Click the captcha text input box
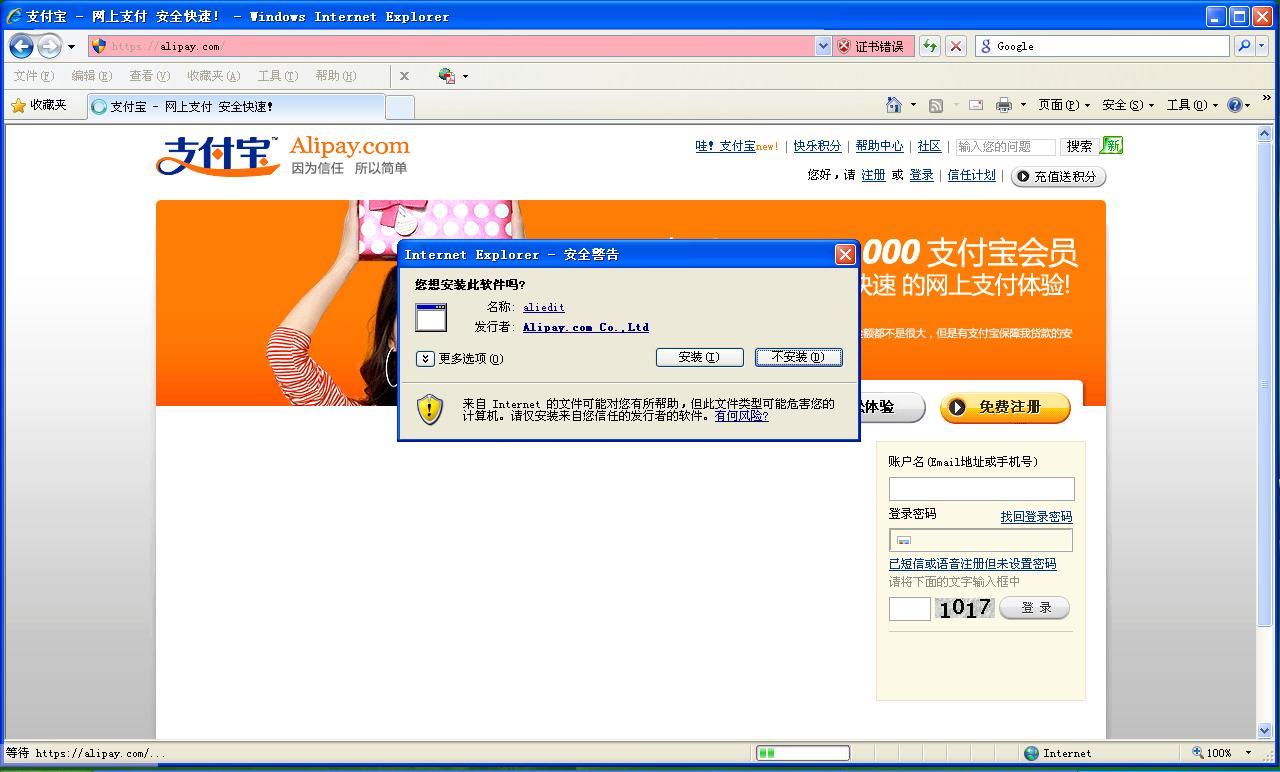This screenshot has height=772, width=1280. point(910,608)
